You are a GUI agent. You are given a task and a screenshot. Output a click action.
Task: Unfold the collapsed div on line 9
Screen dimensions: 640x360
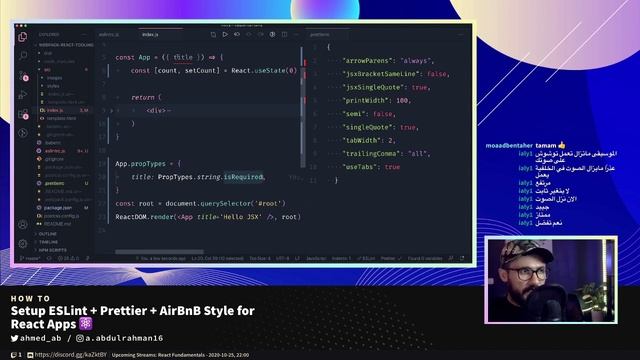coord(111,111)
